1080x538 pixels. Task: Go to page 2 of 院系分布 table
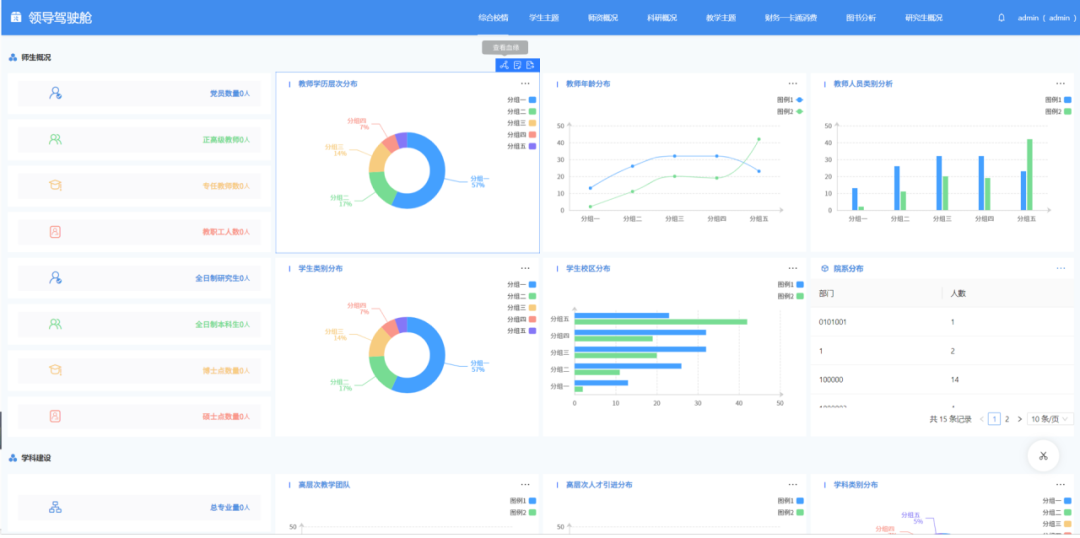tap(1007, 419)
